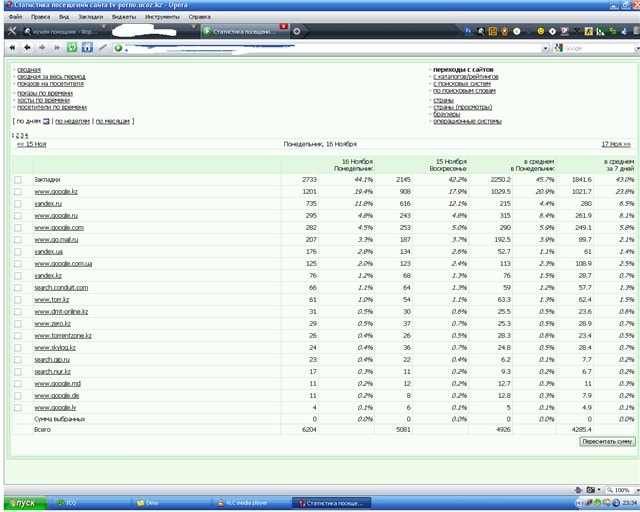Click the green site badge in address bar
The height and width of the screenshot is (512, 640).
coord(118,48)
